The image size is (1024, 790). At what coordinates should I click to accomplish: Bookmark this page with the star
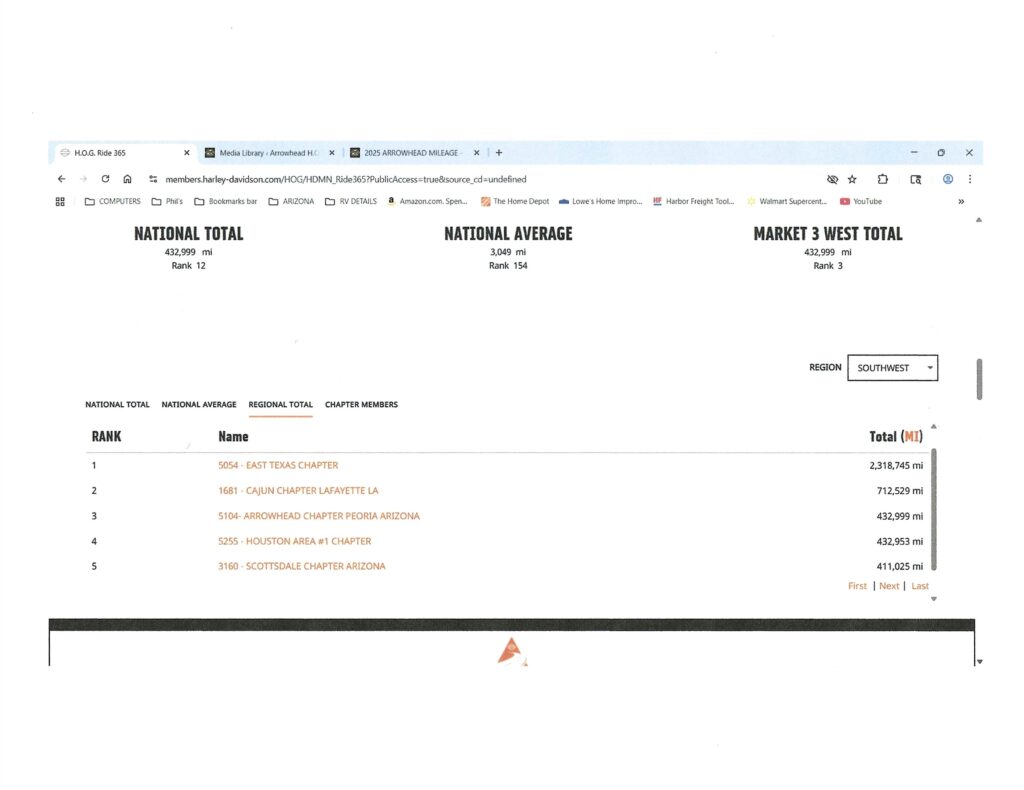click(852, 179)
